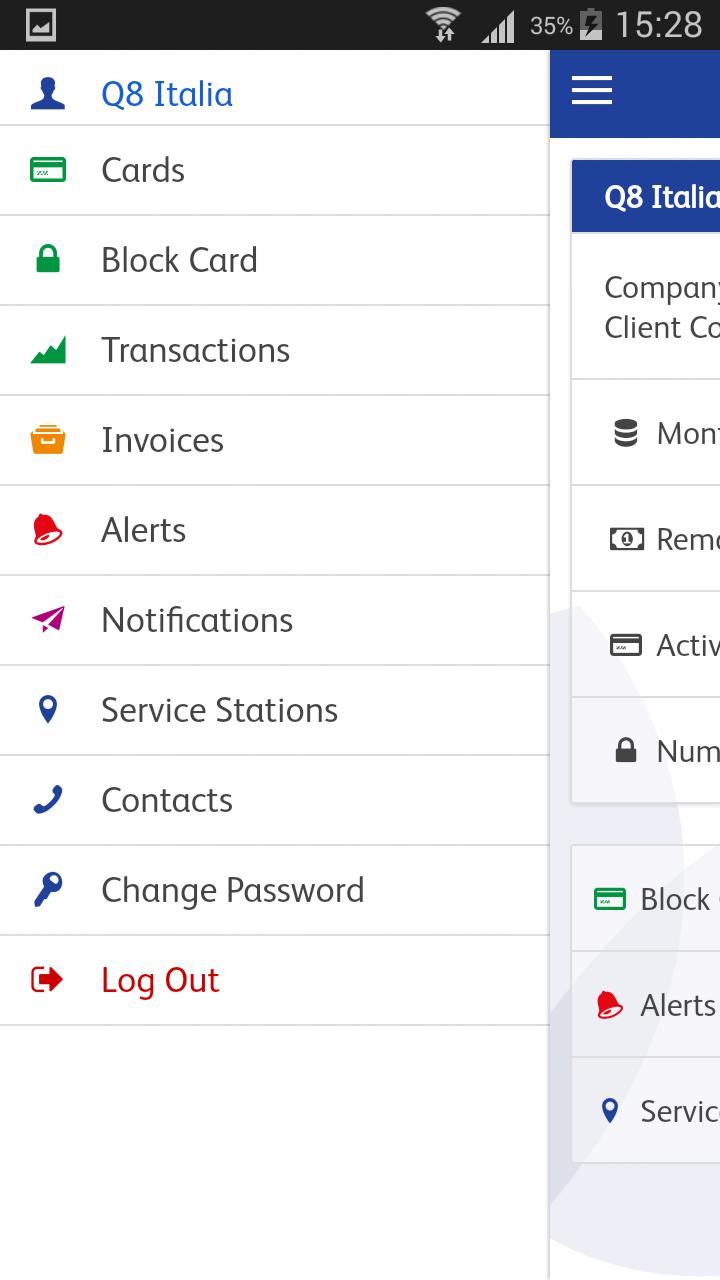
Task: Open the Q8 Italia profile entry
Action: (x=167, y=94)
